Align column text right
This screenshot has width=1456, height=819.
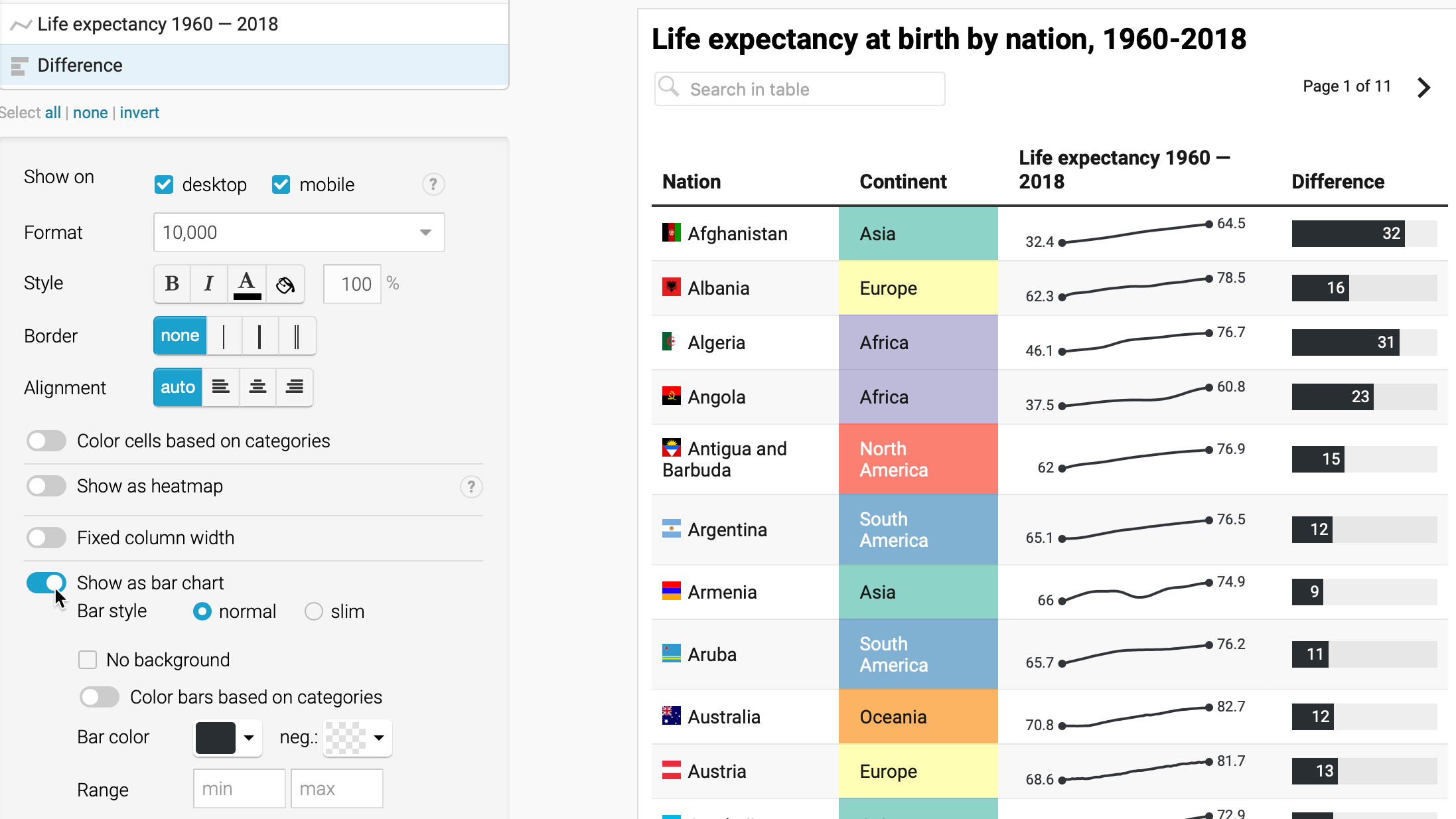pyautogui.click(x=295, y=387)
